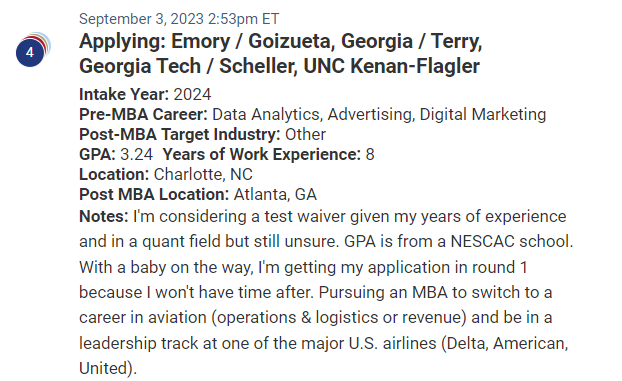Click the Post-MBA Target Industry value "Other"
Image resolution: width=622 pixels, height=381 pixels.
point(305,135)
